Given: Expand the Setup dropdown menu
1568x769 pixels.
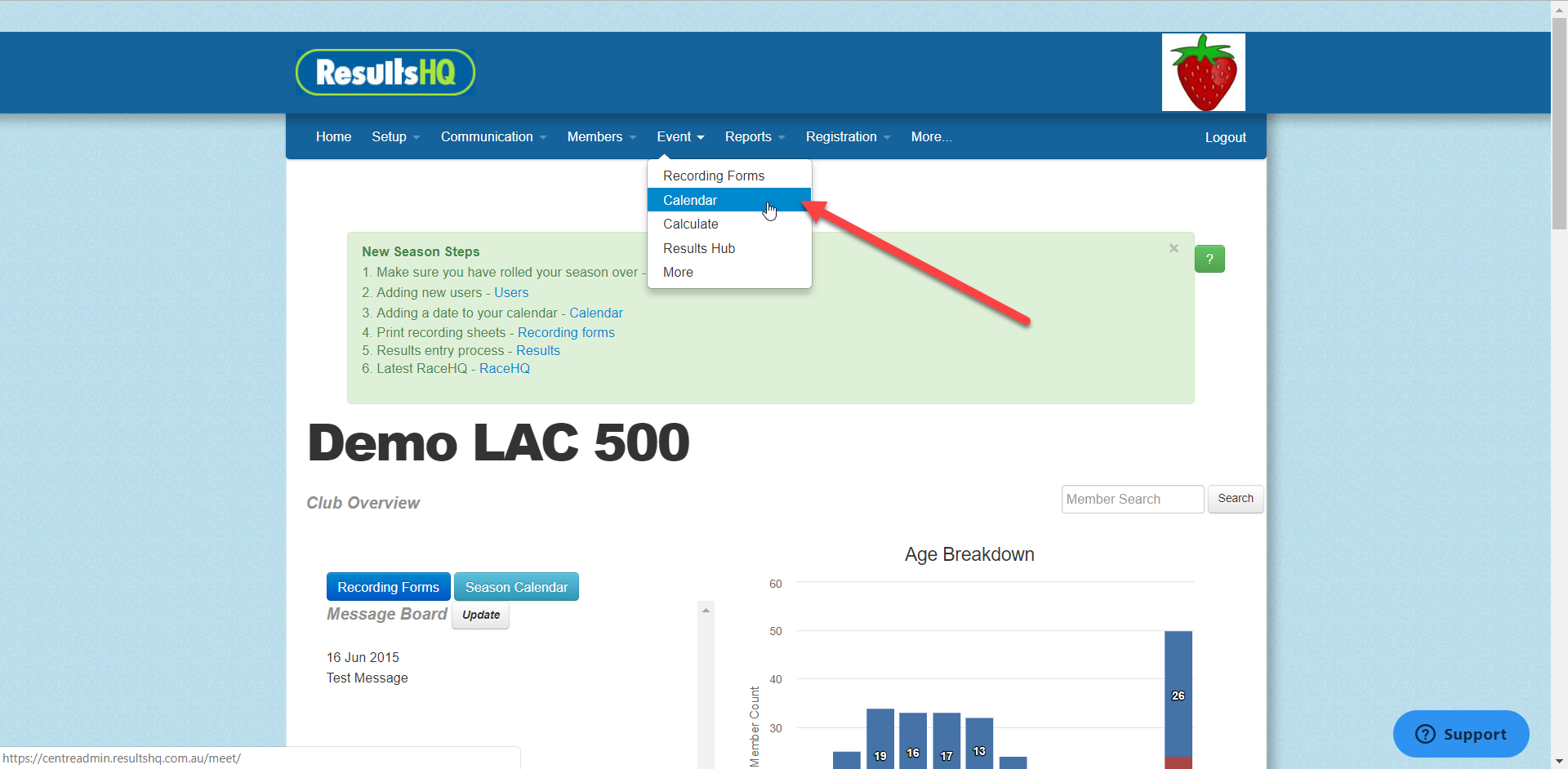Looking at the screenshot, I should (x=394, y=136).
